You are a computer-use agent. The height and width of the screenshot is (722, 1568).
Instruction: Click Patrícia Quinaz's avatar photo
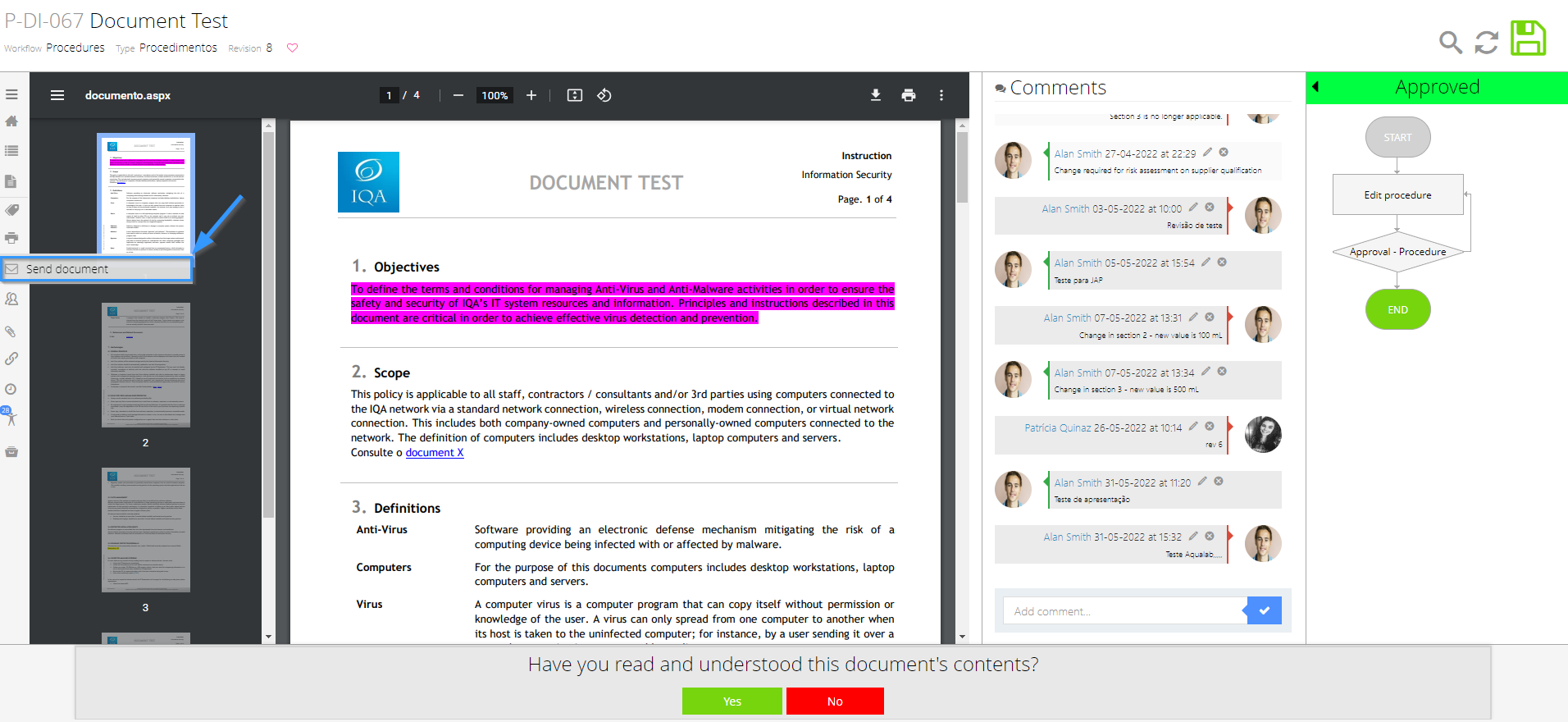(1263, 435)
